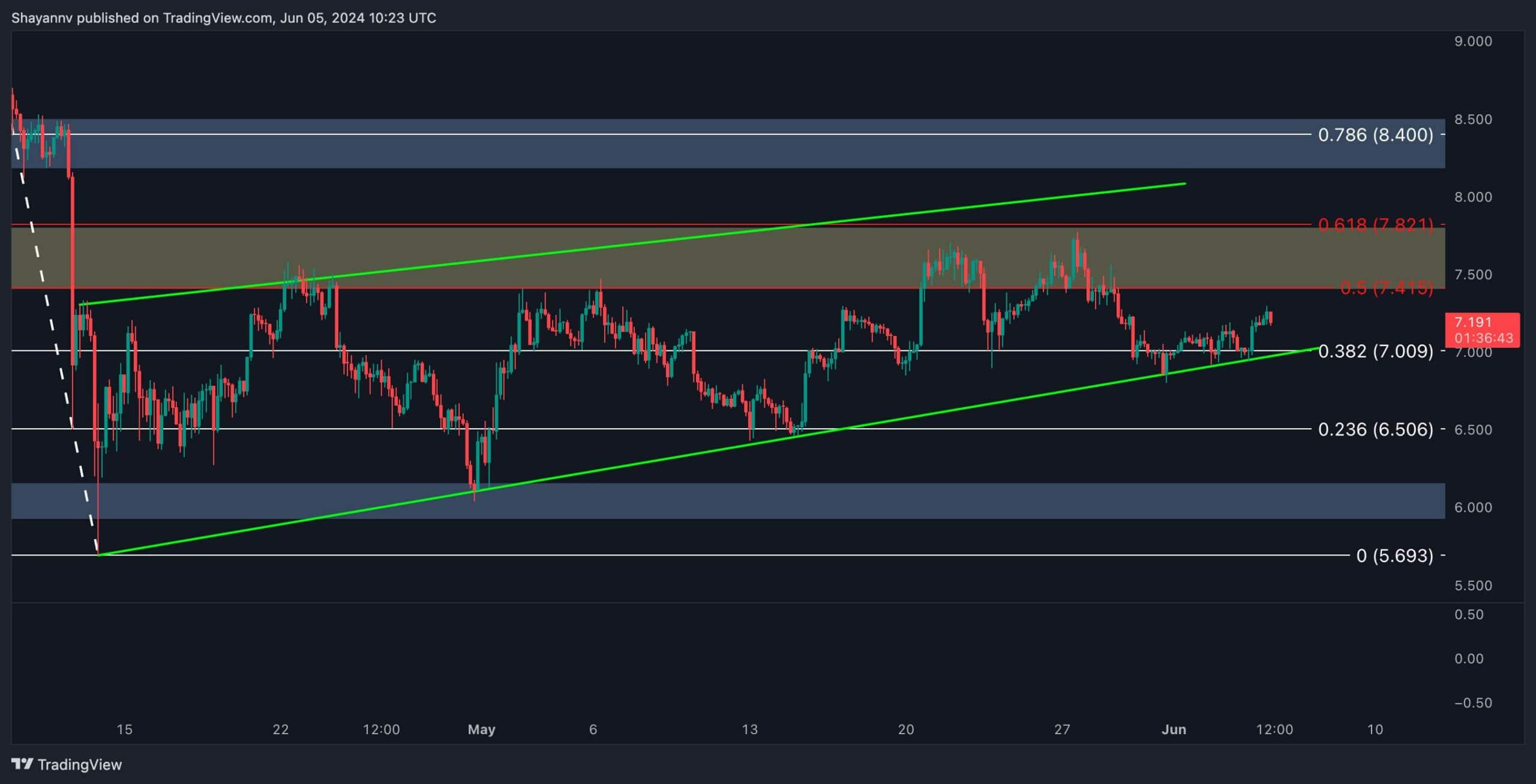Click date 22 on the time axis
Viewport: 1536px width, 784px height.
tap(280, 729)
